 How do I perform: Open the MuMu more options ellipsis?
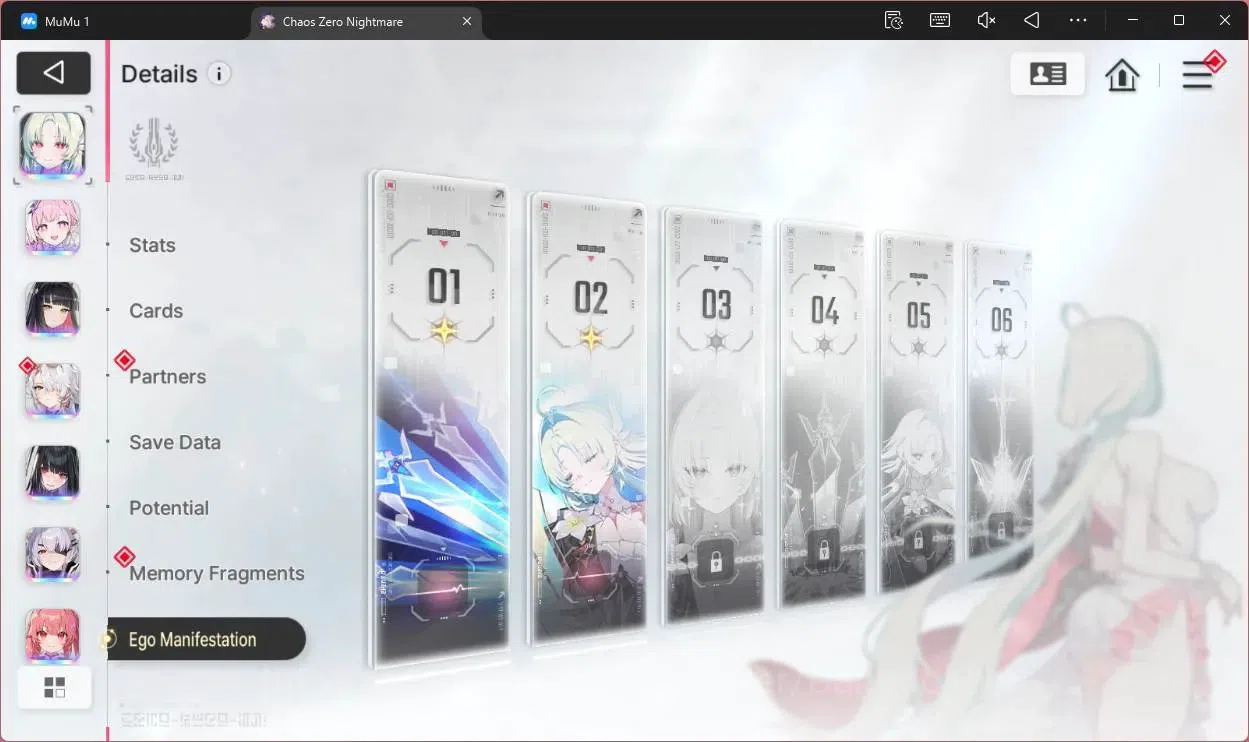[x=1078, y=20]
